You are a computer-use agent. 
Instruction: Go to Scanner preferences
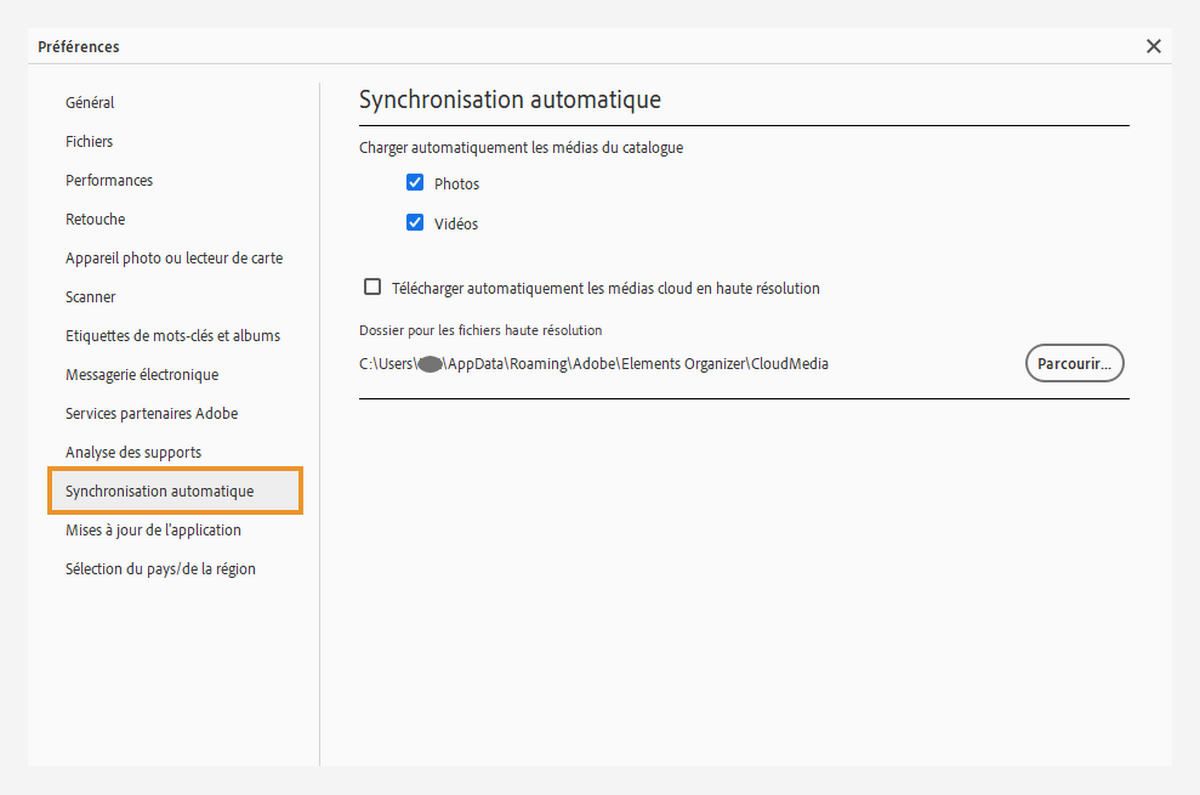[x=90, y=297]
